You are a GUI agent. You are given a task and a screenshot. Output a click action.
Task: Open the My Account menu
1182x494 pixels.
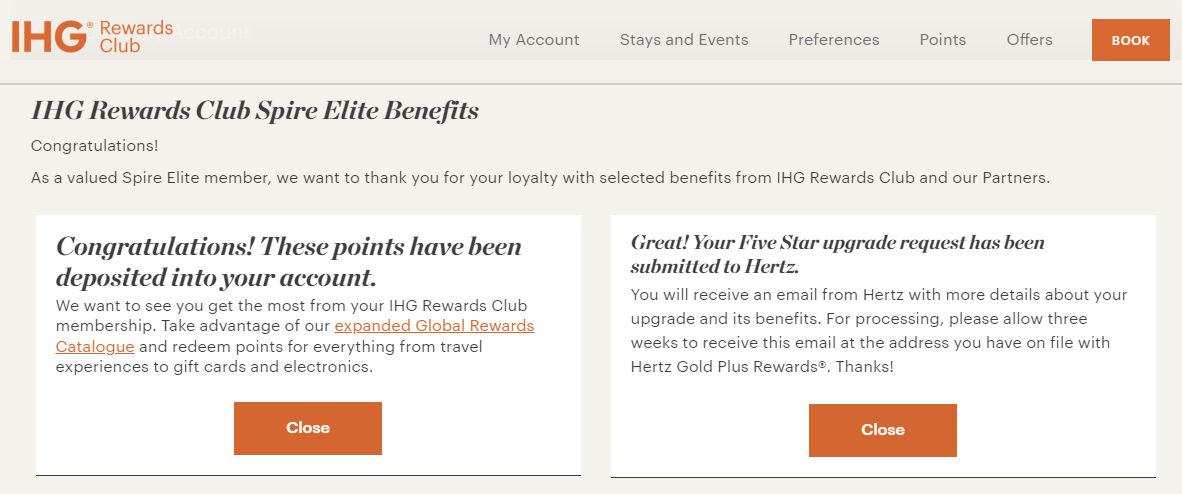click(534, 40)
